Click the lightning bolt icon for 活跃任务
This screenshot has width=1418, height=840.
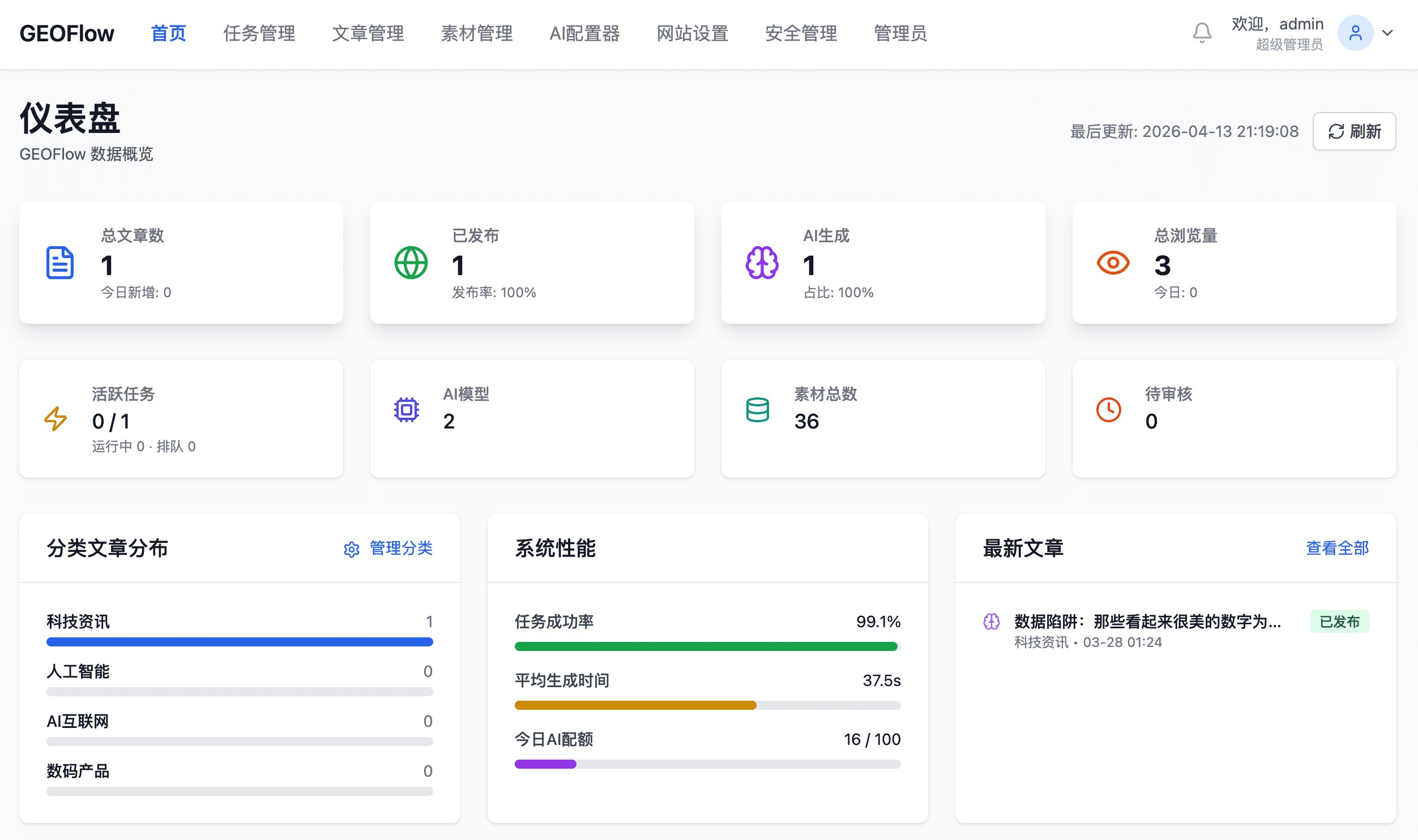click(x=55, y=419)
